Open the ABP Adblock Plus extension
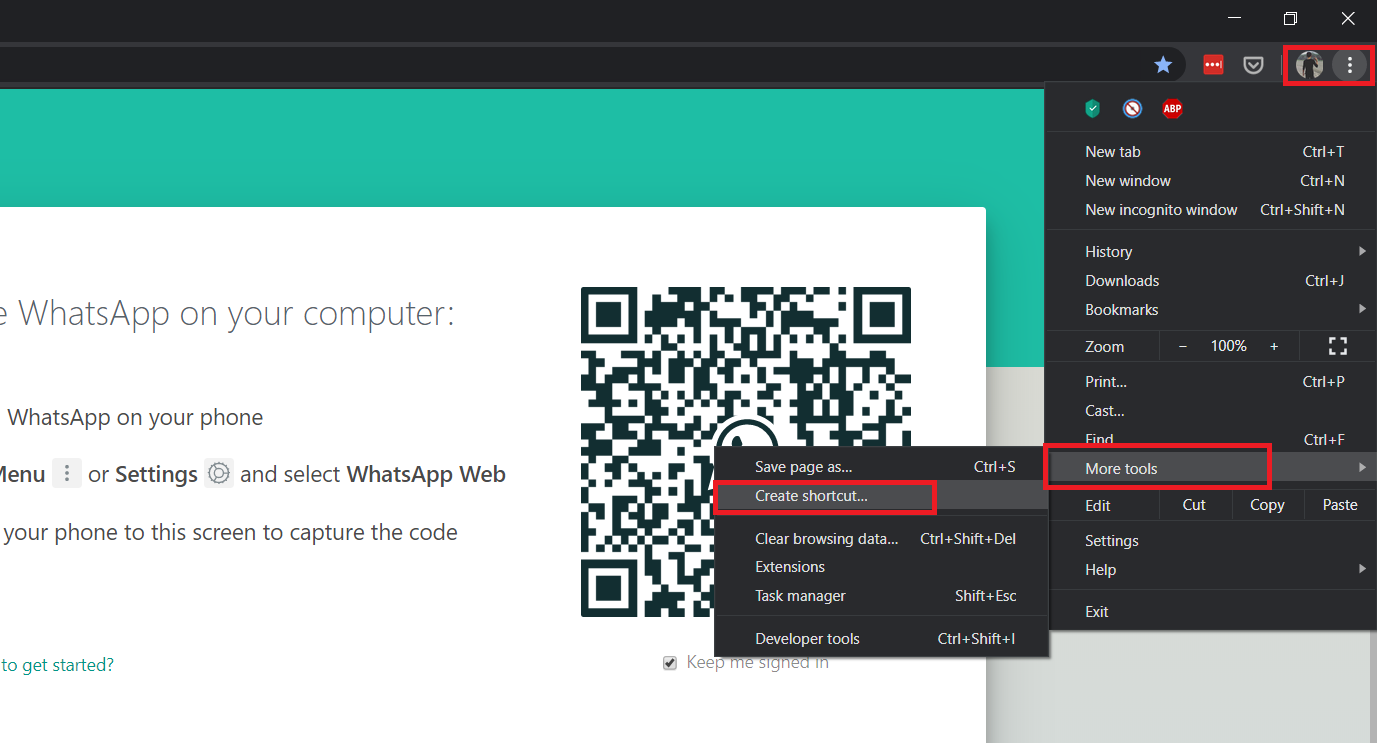This screenshot has height=743, width=1377. click(x=1172, y=109)
